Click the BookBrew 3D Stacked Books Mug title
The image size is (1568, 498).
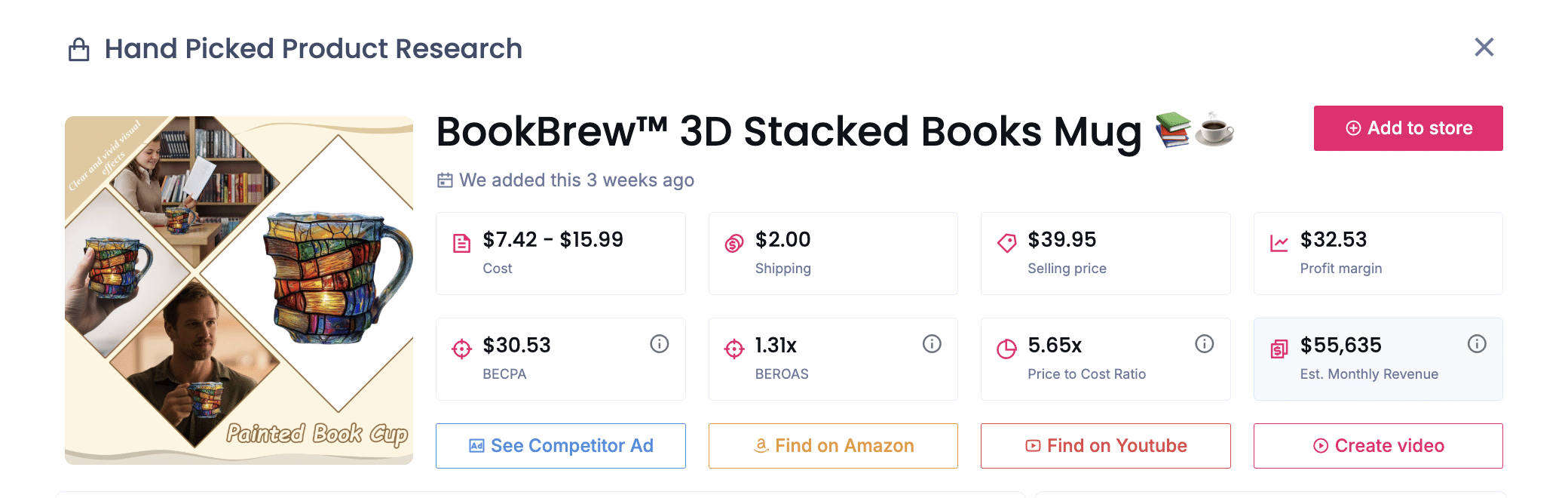(x=789, y=132)
